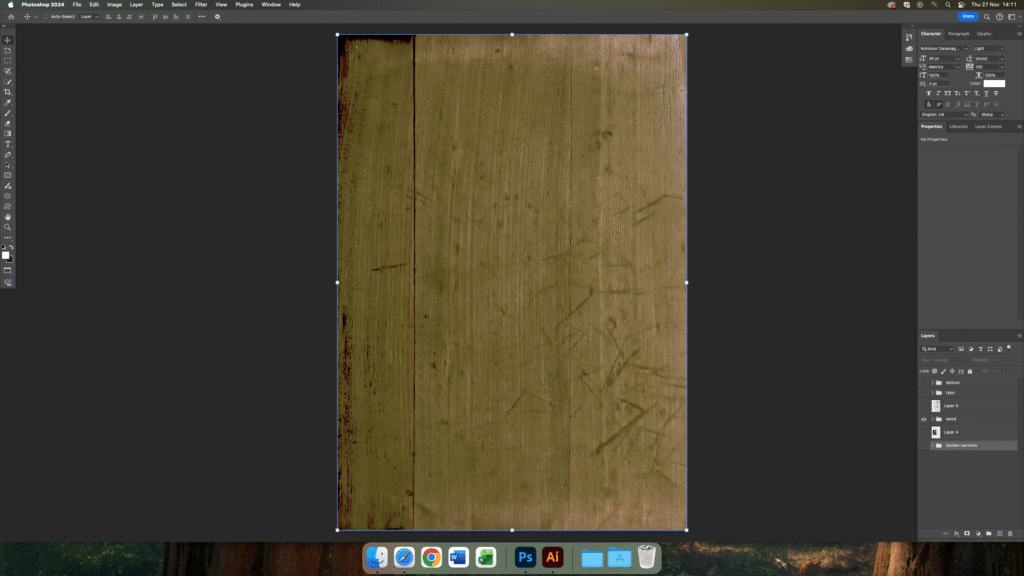Switch to the Libraries tab

point(958,126)
